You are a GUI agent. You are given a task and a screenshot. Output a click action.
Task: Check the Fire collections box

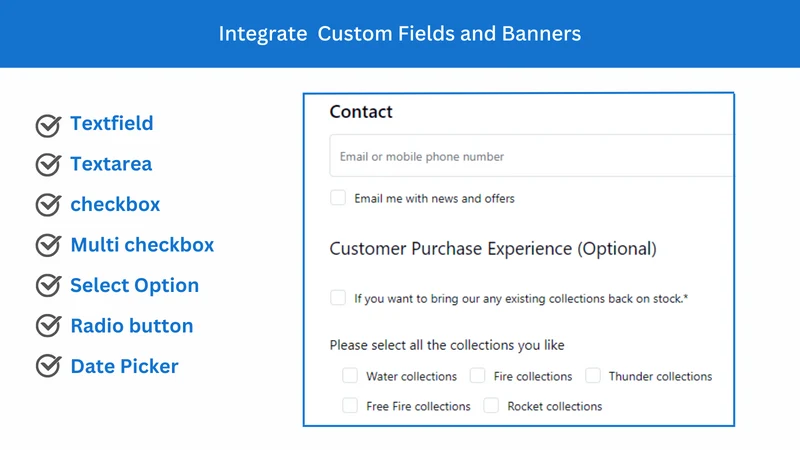[x=478, y=376]
